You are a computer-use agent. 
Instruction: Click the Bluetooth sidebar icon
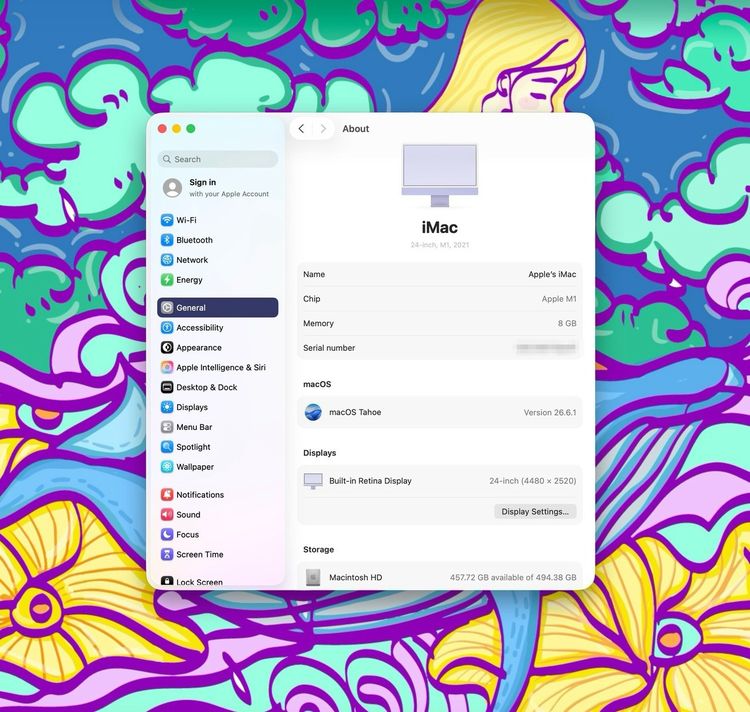click(166, 240)
